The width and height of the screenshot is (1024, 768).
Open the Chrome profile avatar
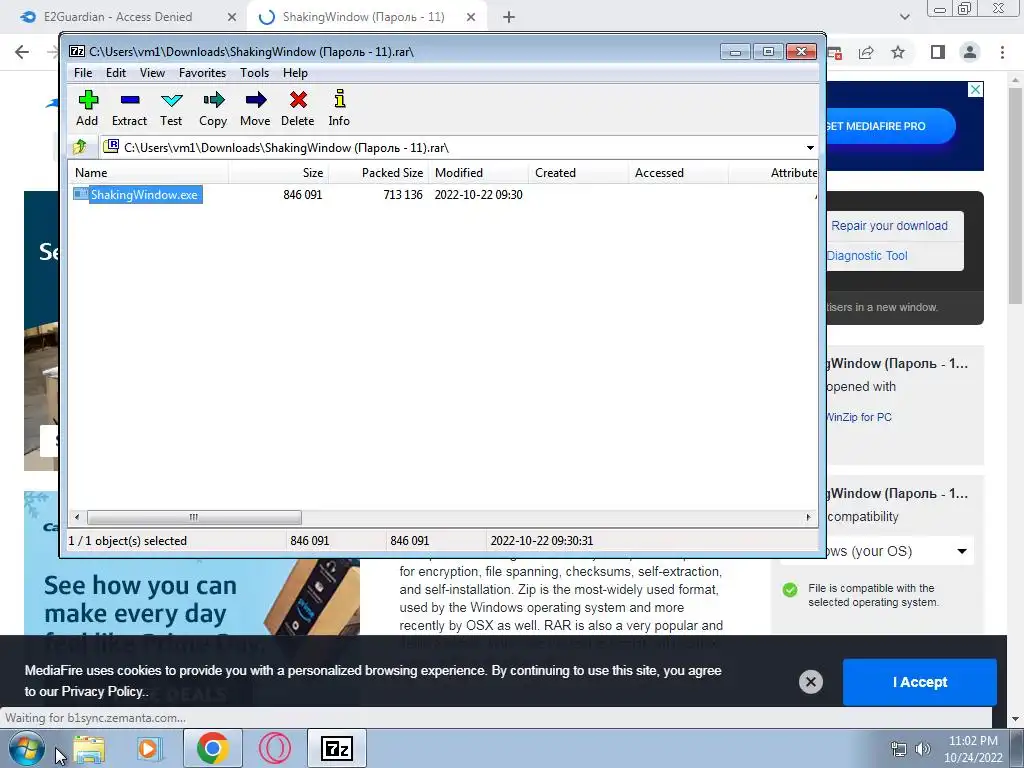coord(970,52)
